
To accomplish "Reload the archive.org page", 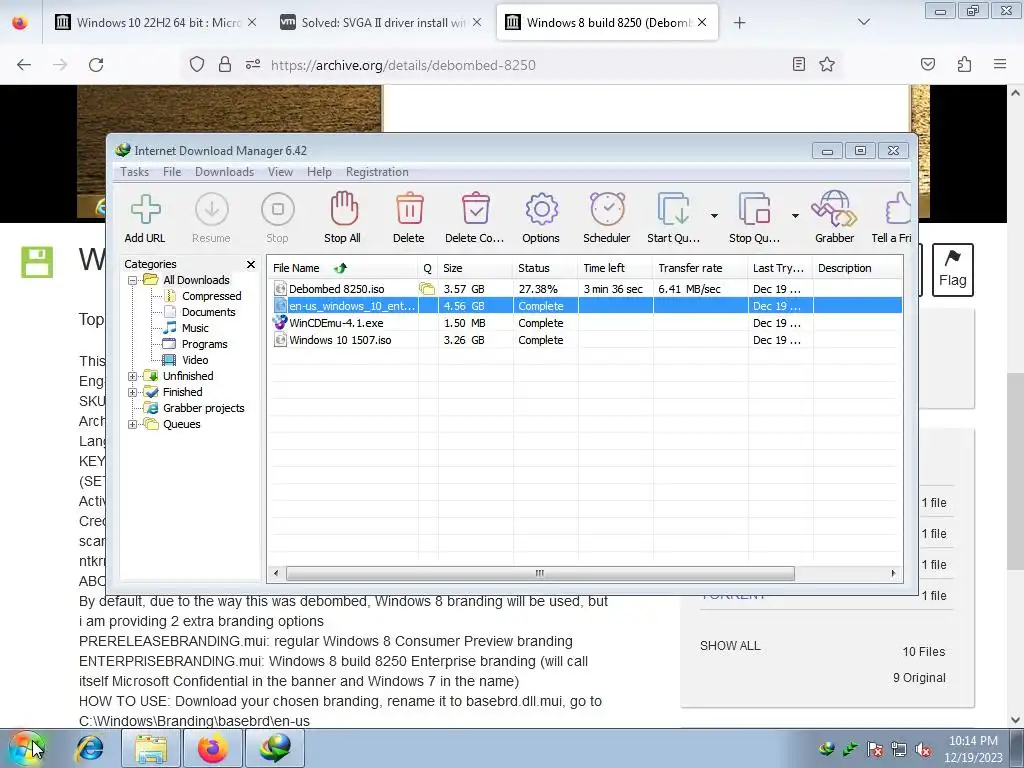I will [x=96, y=65].
